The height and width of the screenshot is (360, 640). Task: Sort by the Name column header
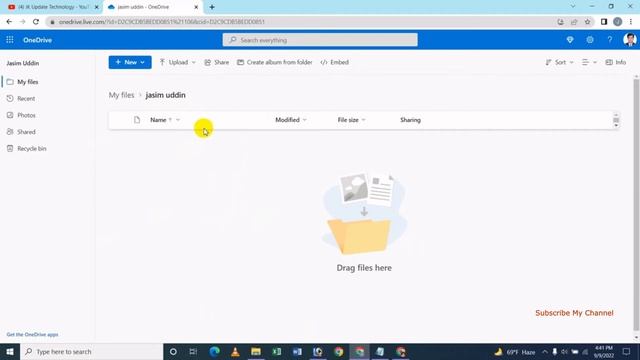[x=158, y=120]
